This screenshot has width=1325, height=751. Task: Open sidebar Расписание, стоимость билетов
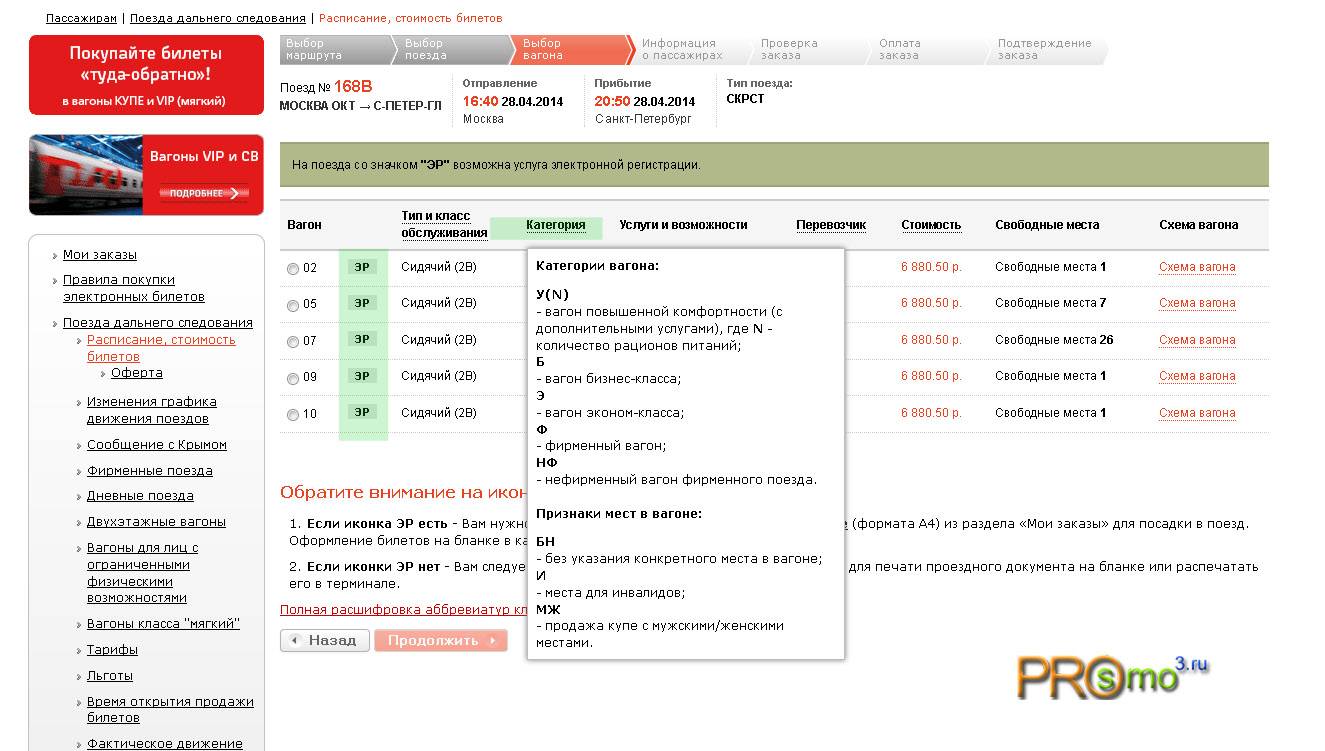coord(161,348)
